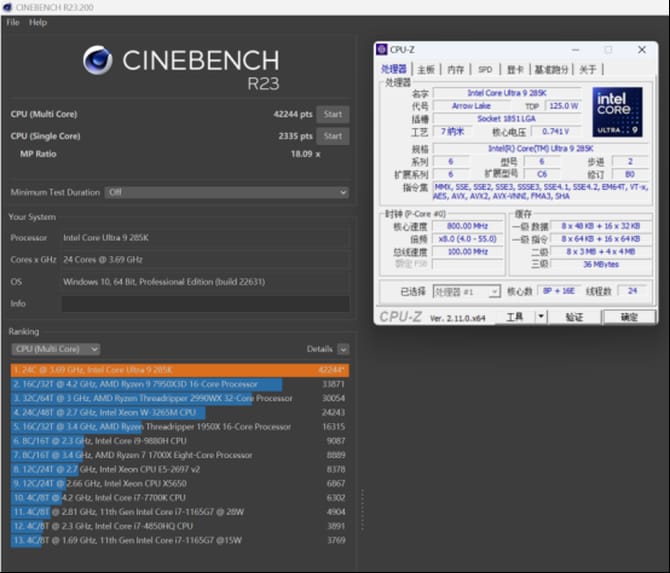Start the CPU (Multi Core) test

click(x=333, y=114)
